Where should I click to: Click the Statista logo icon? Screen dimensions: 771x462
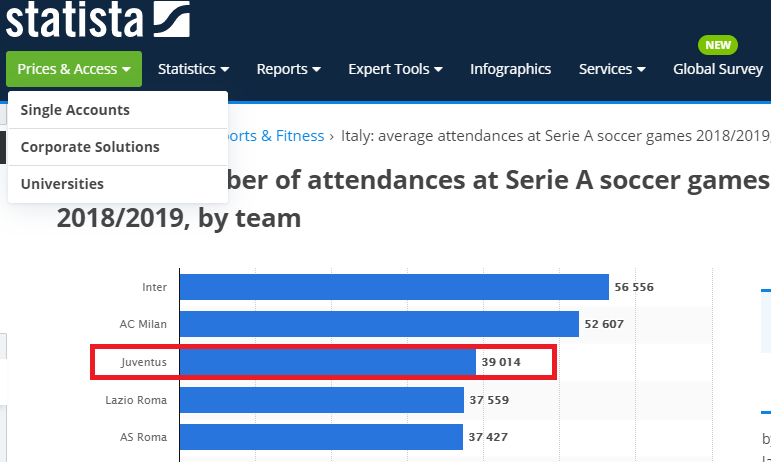[170, 18]
